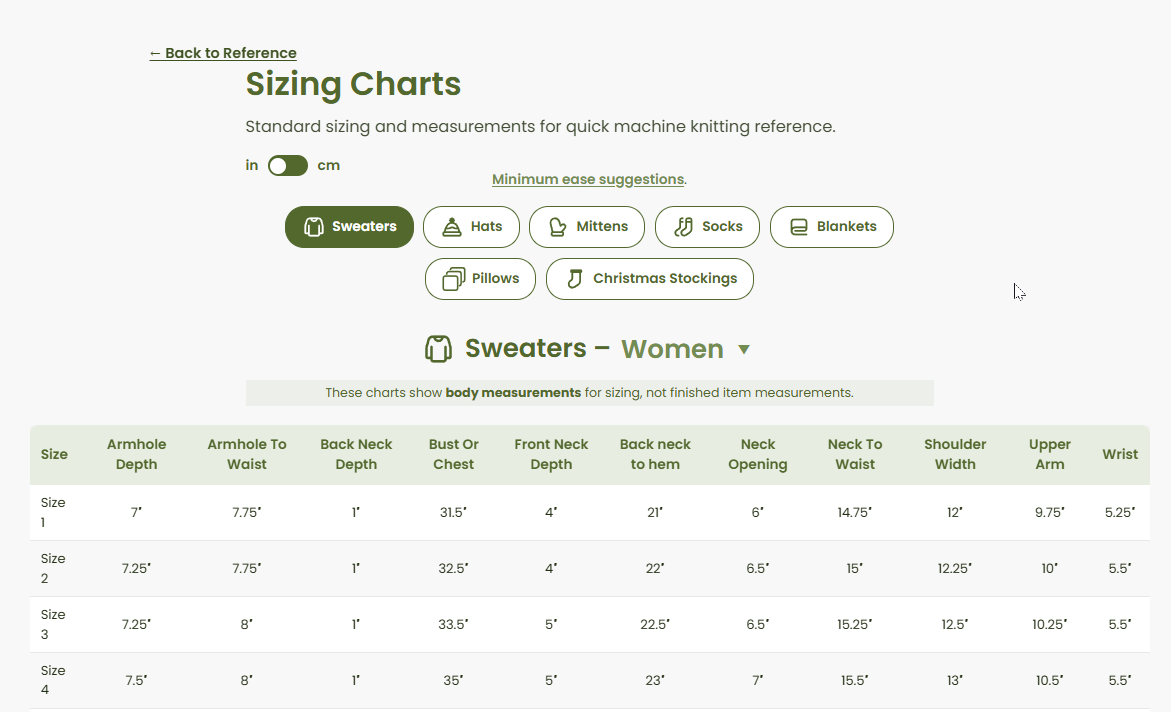Click the 9.75" upper arm value
1171x712 pixels.
pos(1049,513)
